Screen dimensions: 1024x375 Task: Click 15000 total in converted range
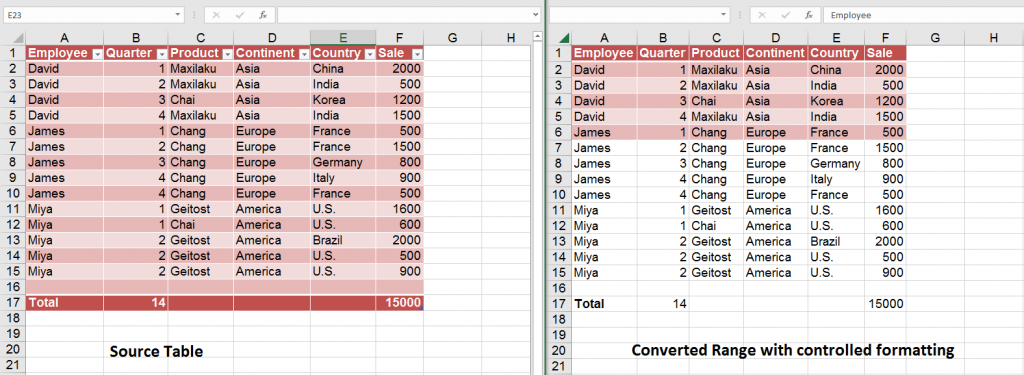click(x=885, y=303)
